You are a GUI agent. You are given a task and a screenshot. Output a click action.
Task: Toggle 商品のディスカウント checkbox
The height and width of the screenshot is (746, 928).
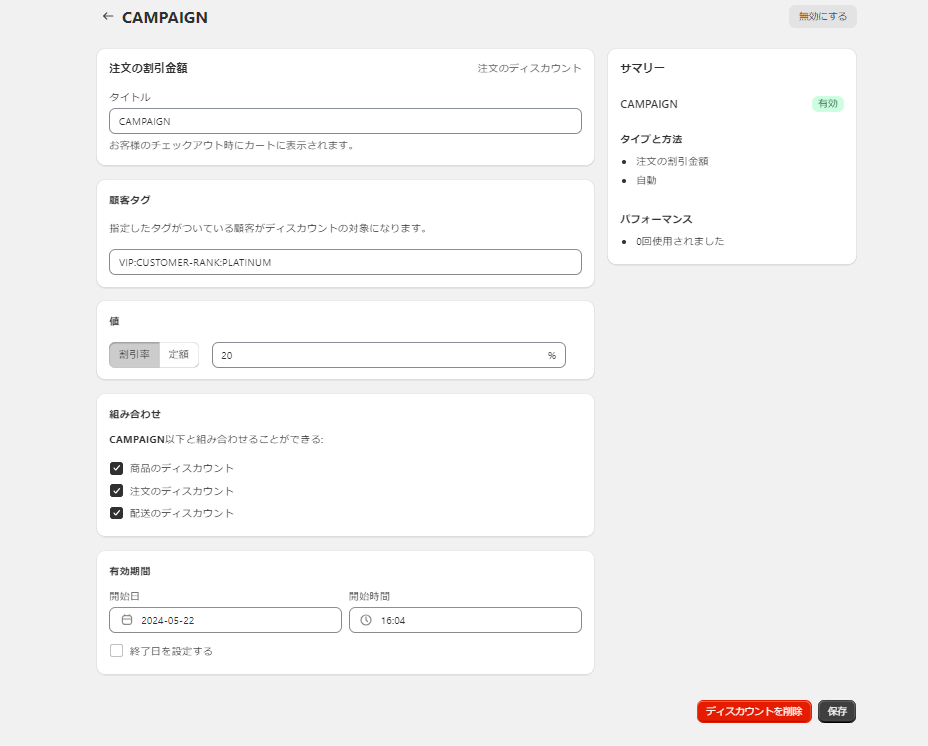(x=117, y=468)
